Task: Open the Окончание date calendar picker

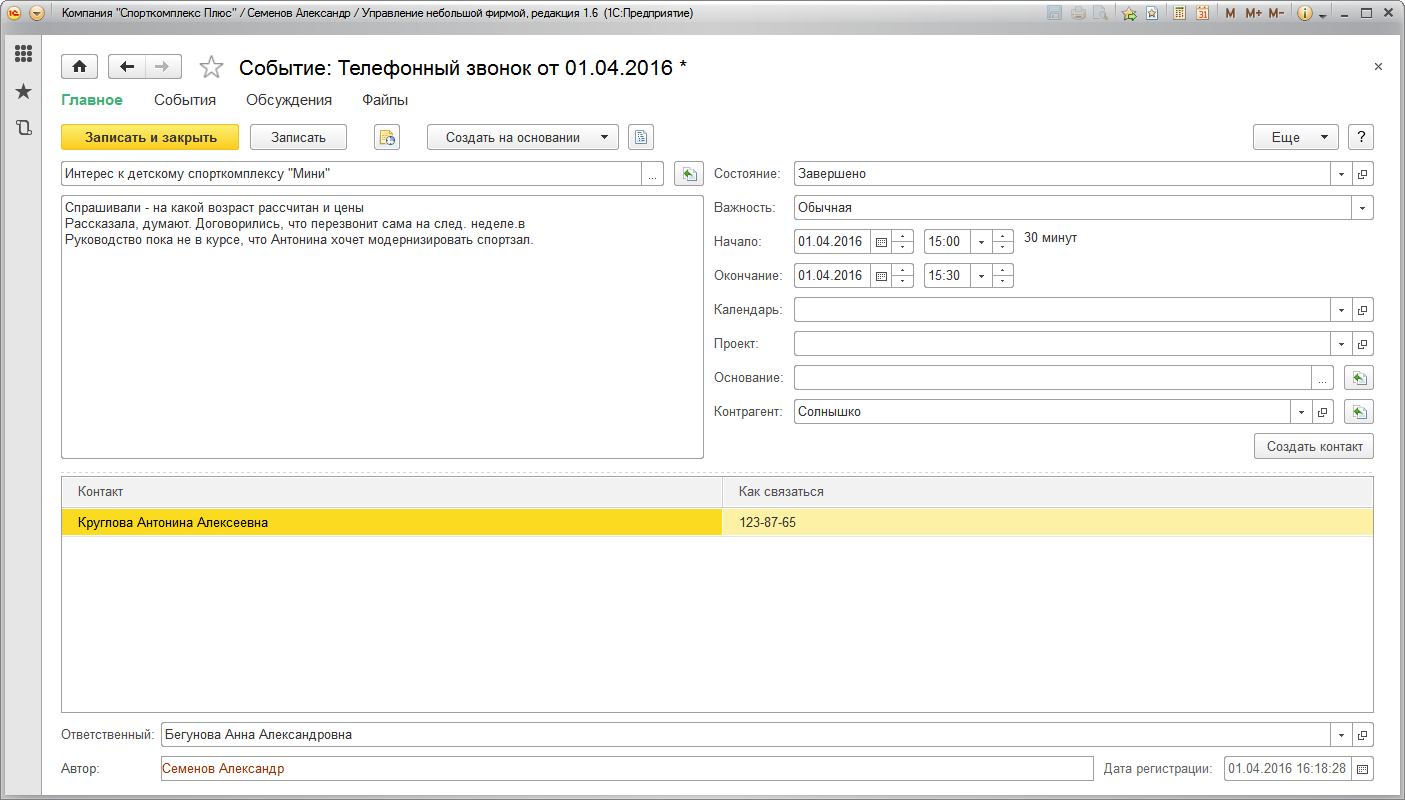Action: pyautogui.click(x=881, y=276)
